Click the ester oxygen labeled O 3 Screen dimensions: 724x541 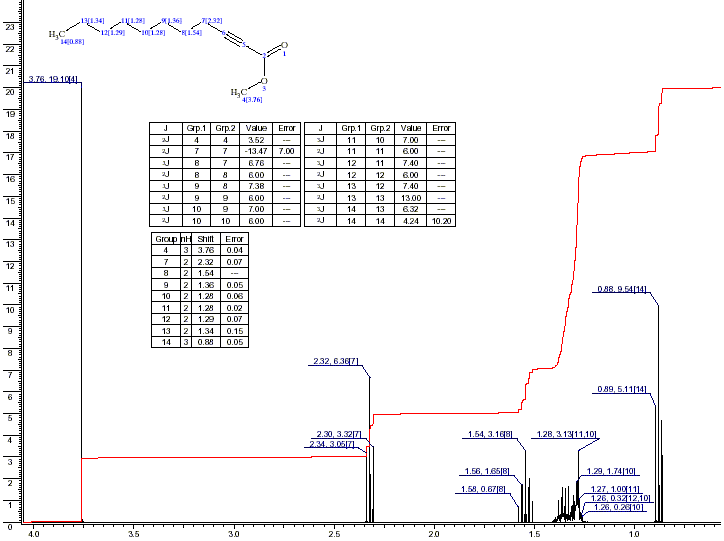[x=264, y=83]
